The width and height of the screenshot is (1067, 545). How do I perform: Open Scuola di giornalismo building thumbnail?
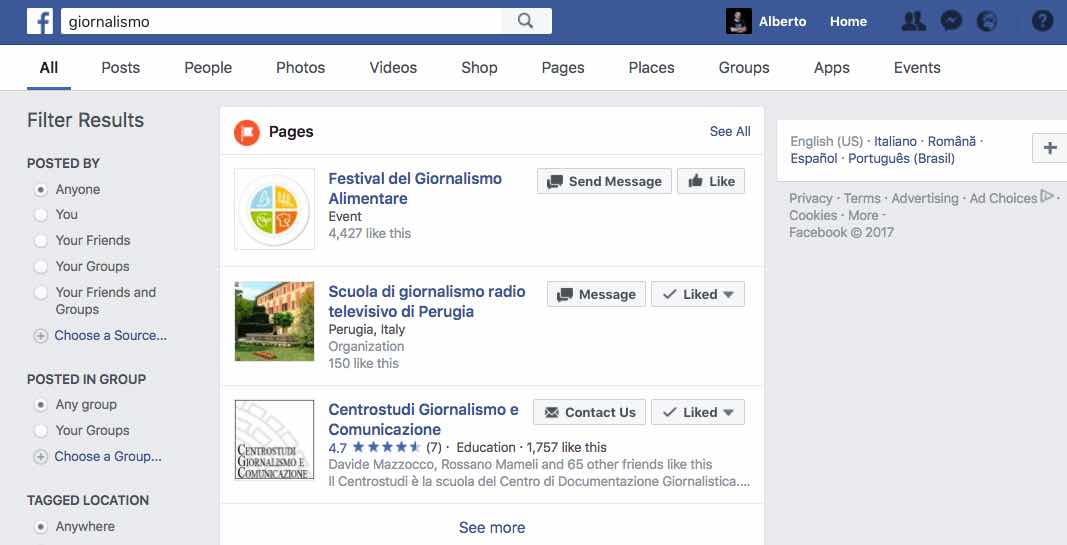(x=274, y=321)
